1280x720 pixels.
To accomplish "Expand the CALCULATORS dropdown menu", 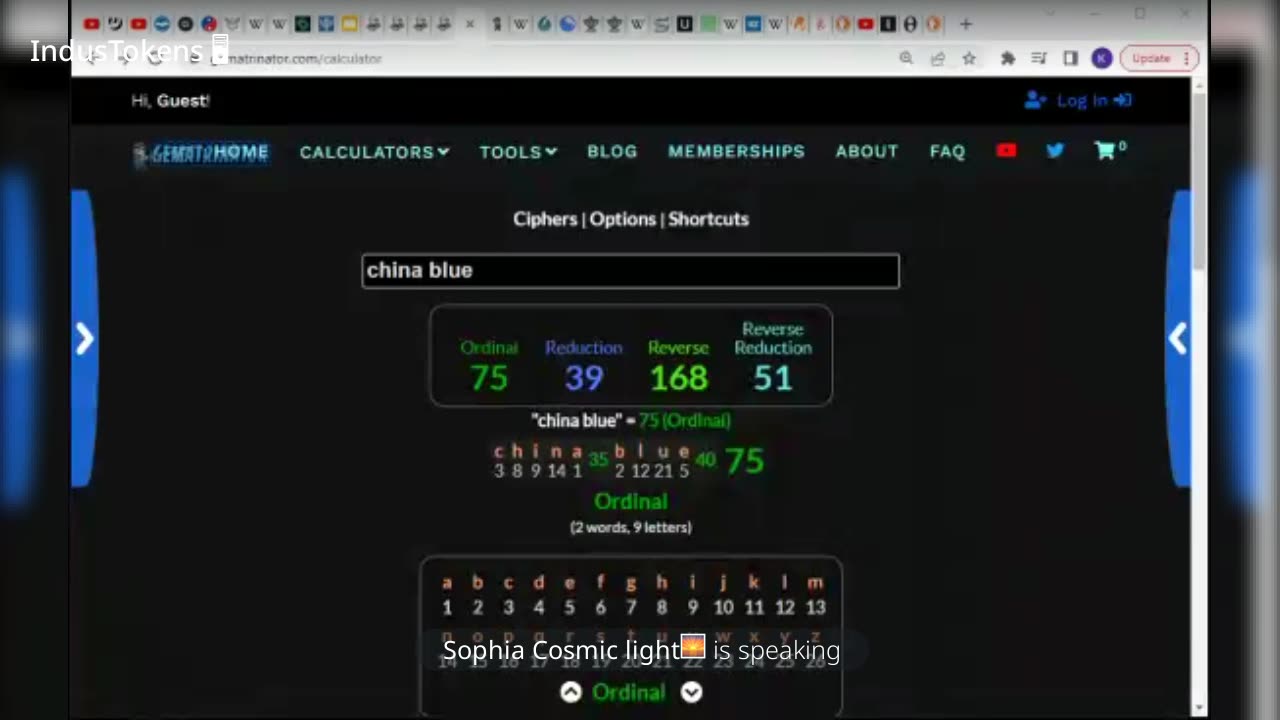I will (x=375, y=152).
